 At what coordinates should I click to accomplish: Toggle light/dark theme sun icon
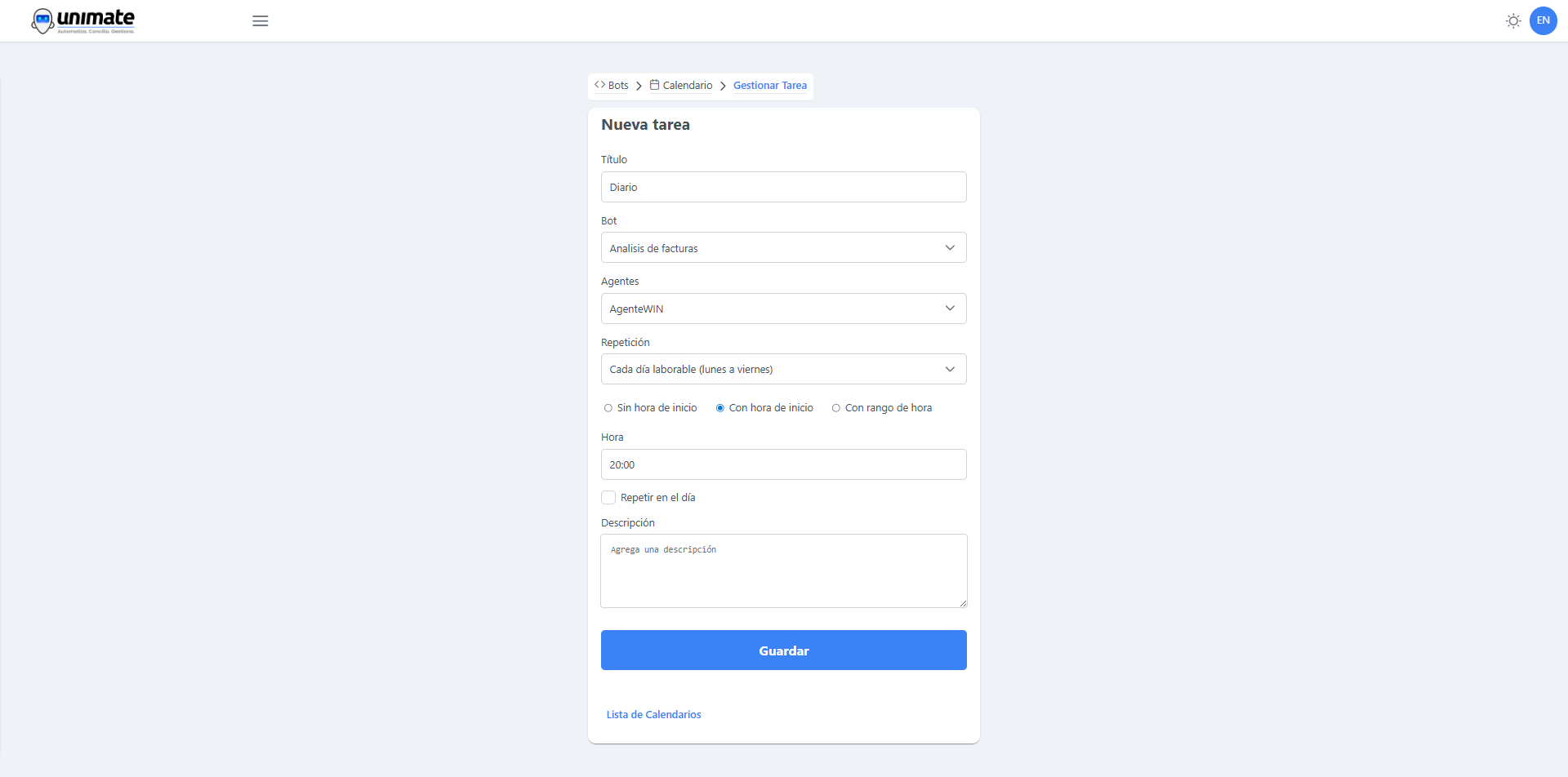(x=1513, y=21)
